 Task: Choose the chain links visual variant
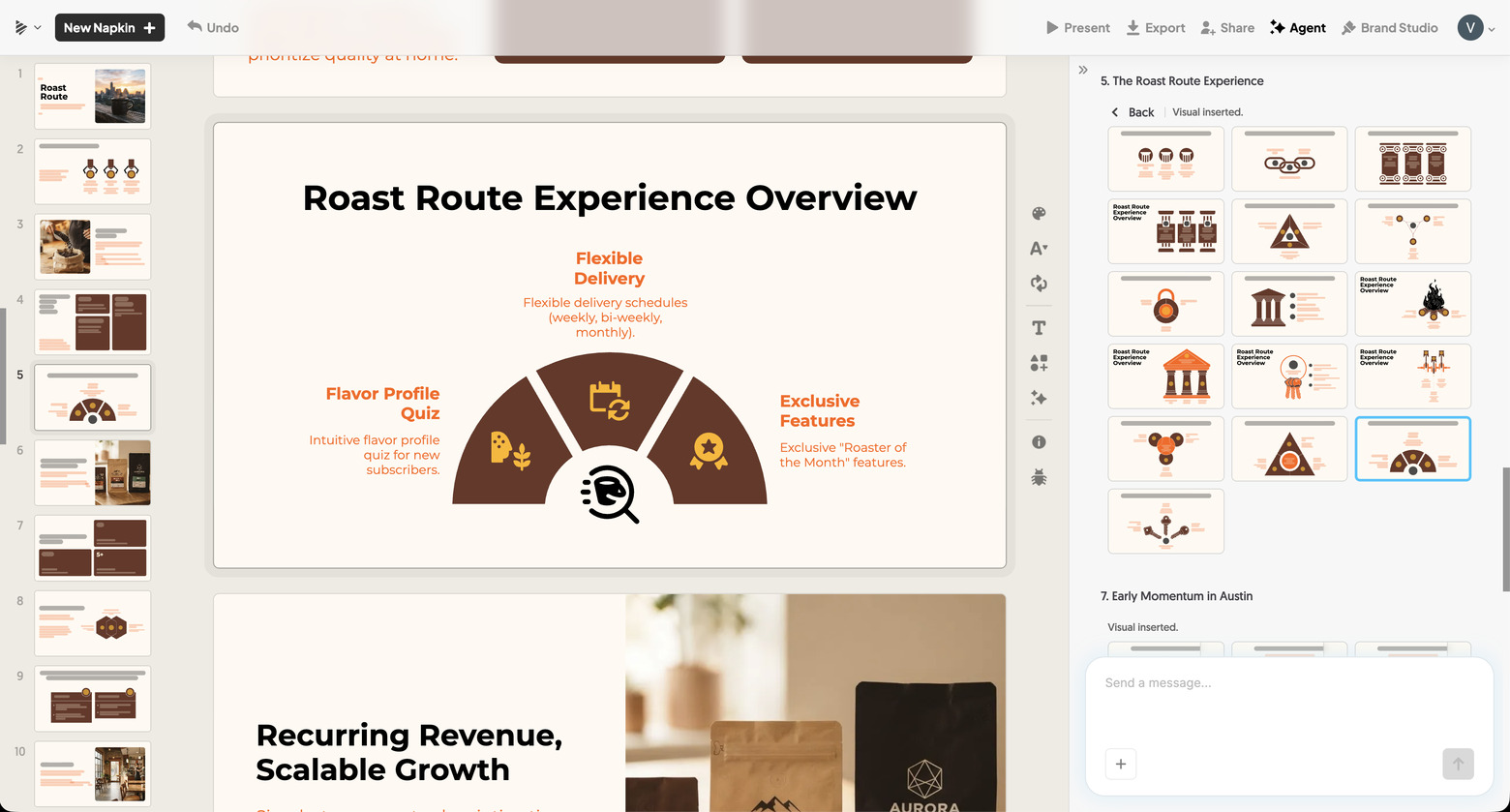(x=1289, y=159)
